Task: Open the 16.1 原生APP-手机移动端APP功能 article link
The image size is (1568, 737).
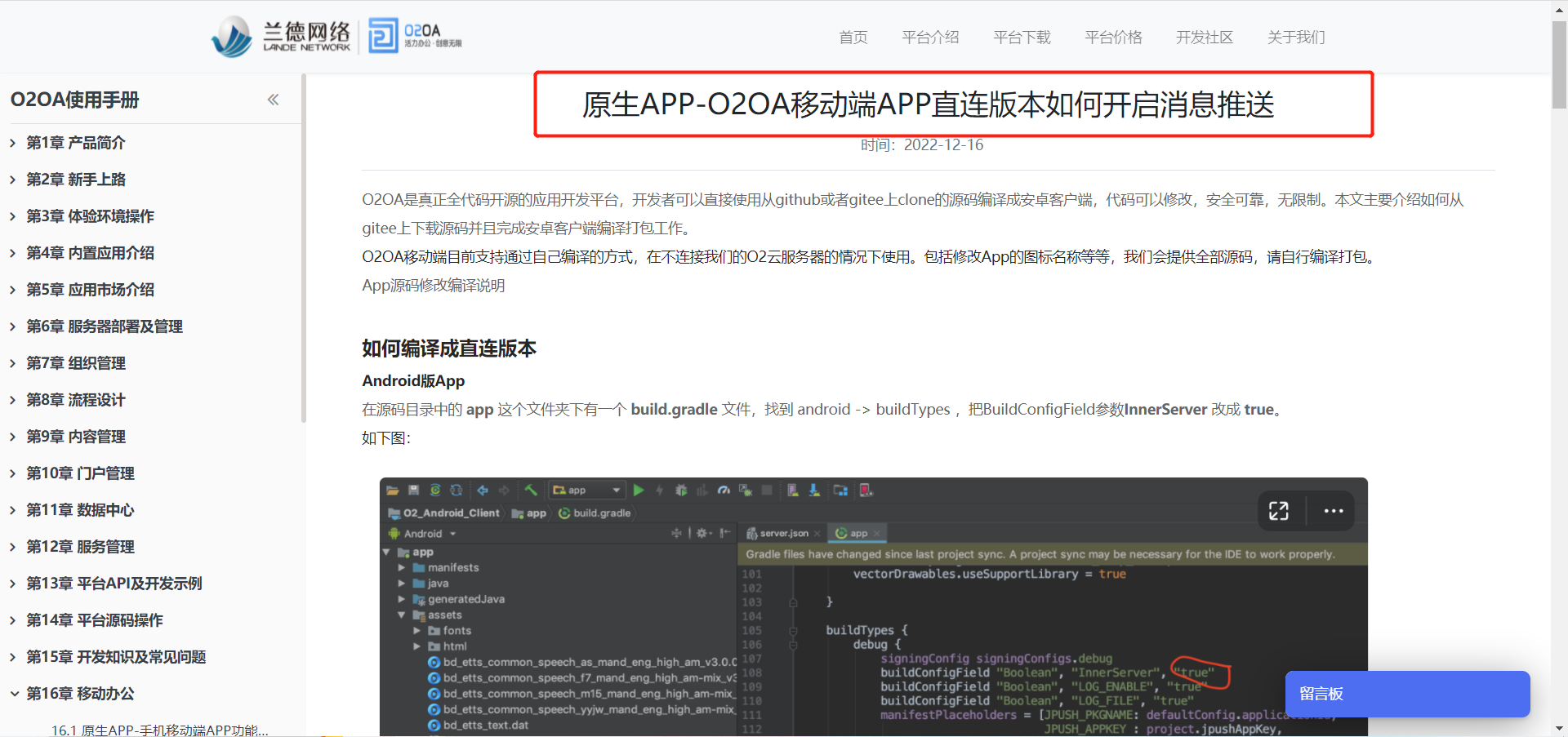Action: point(159,730)
